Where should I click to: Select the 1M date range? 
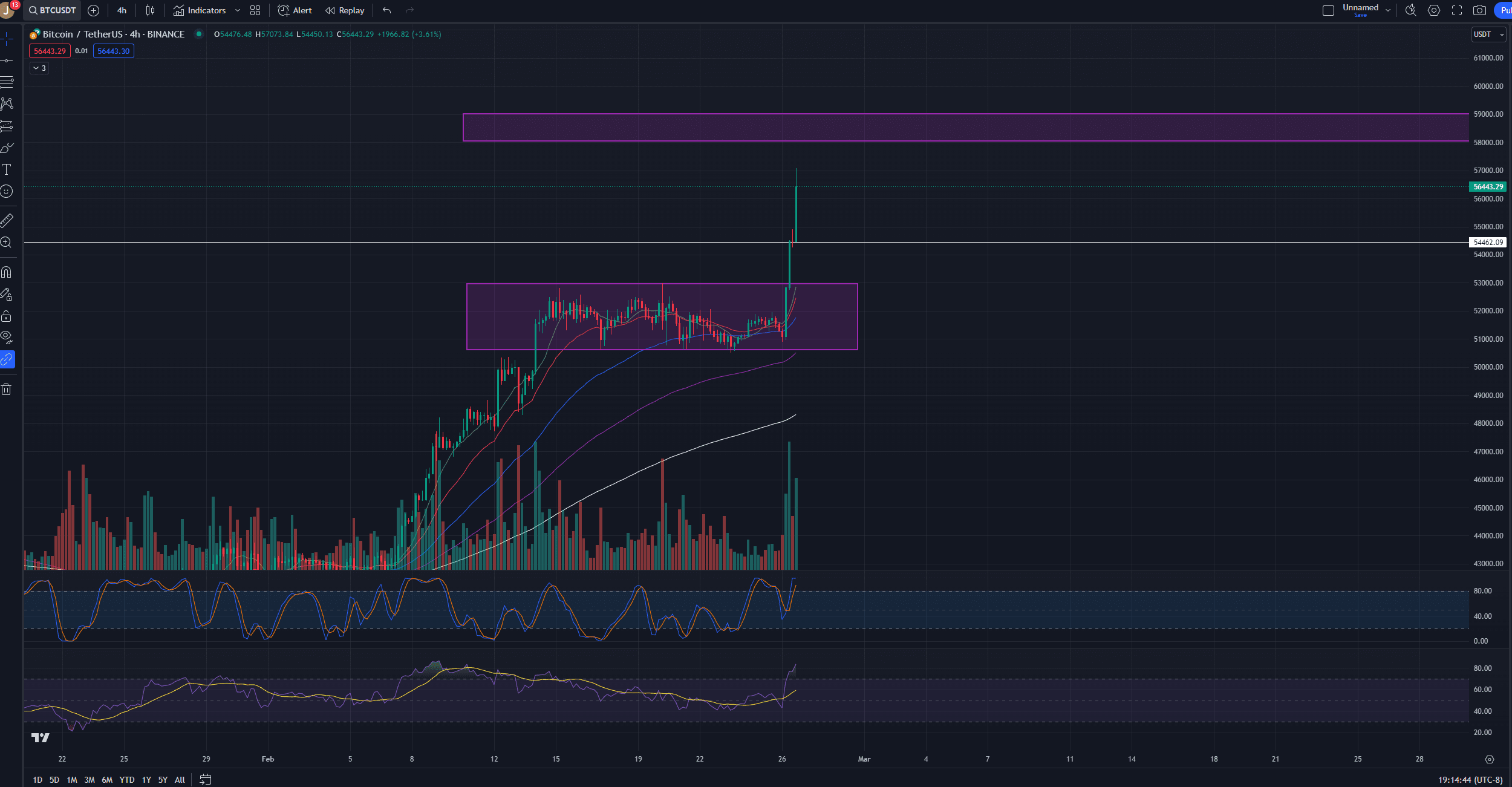(x=72, y=780)
